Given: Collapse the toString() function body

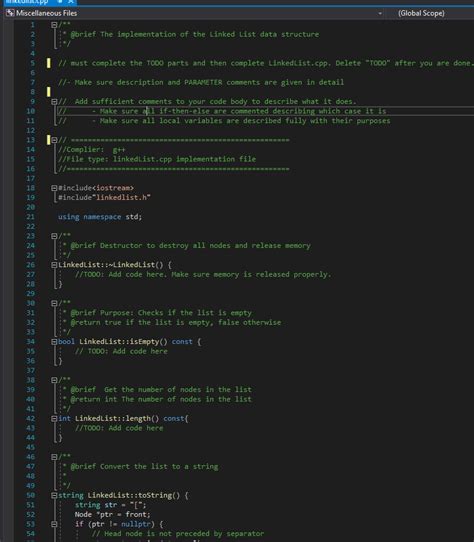Looking at the screenshot, I should pos(54,495).
